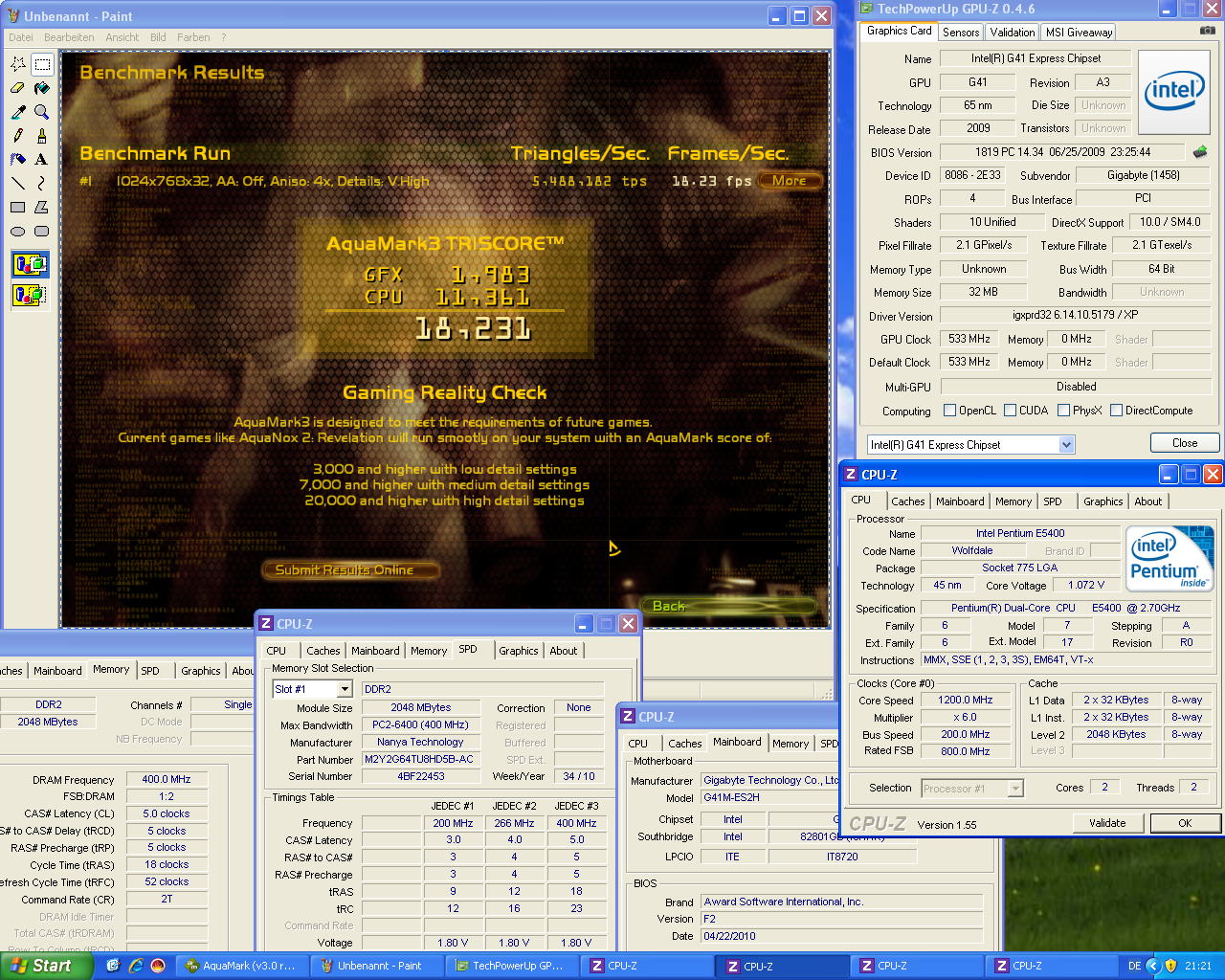Image resolution: width=1225 pixels, height=980 pixels.
Task: Click the Intel logo in GPU-Z
Action: click(x=1174, y=91)
